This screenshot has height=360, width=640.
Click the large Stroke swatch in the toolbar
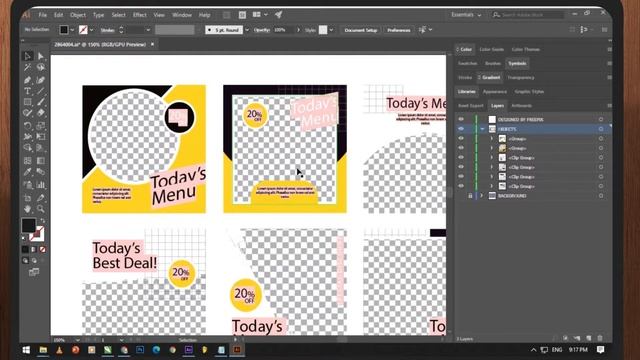click(x=37, y=234)
